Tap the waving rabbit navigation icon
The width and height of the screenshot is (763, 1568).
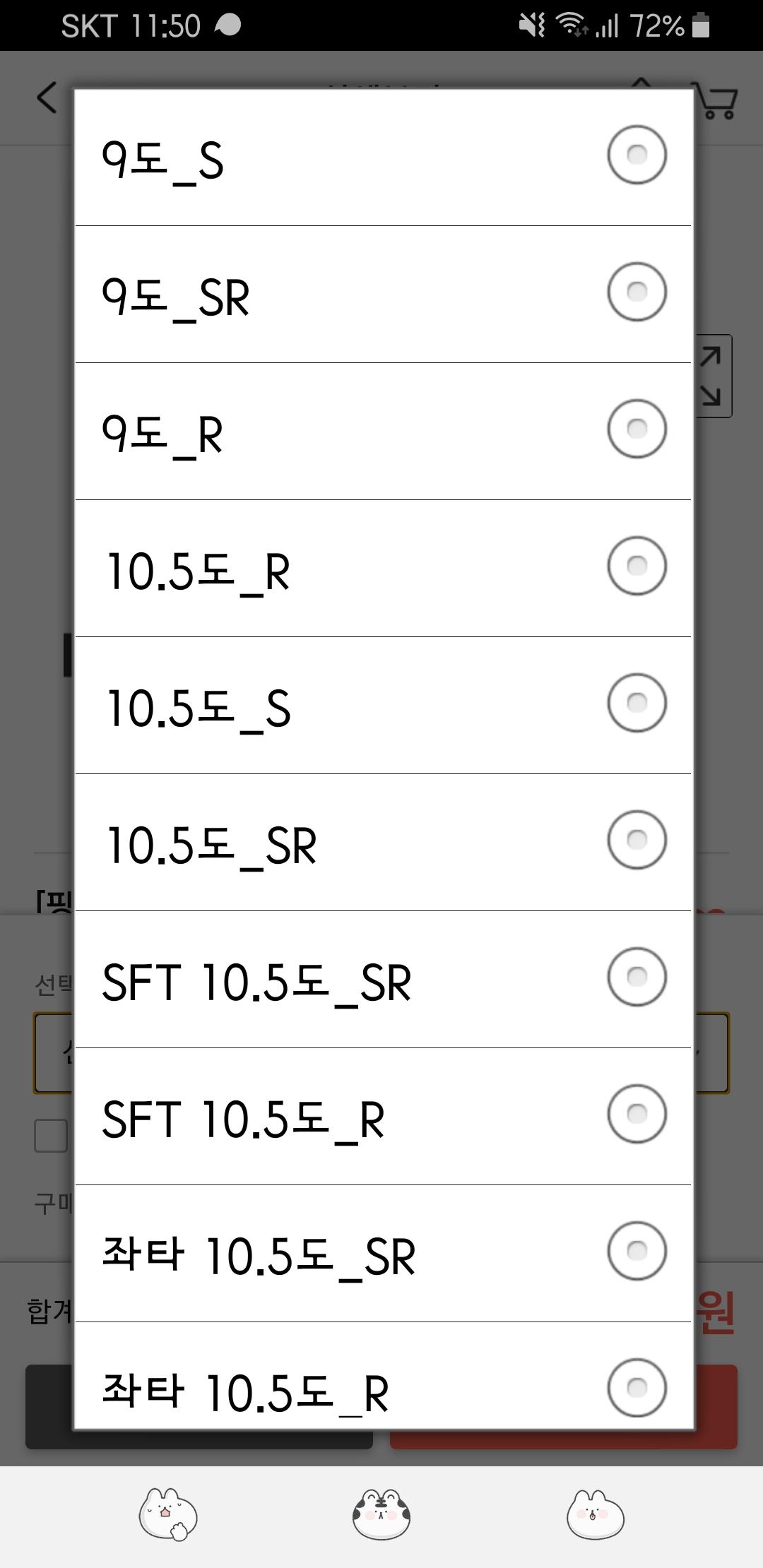coord(167,1514)
